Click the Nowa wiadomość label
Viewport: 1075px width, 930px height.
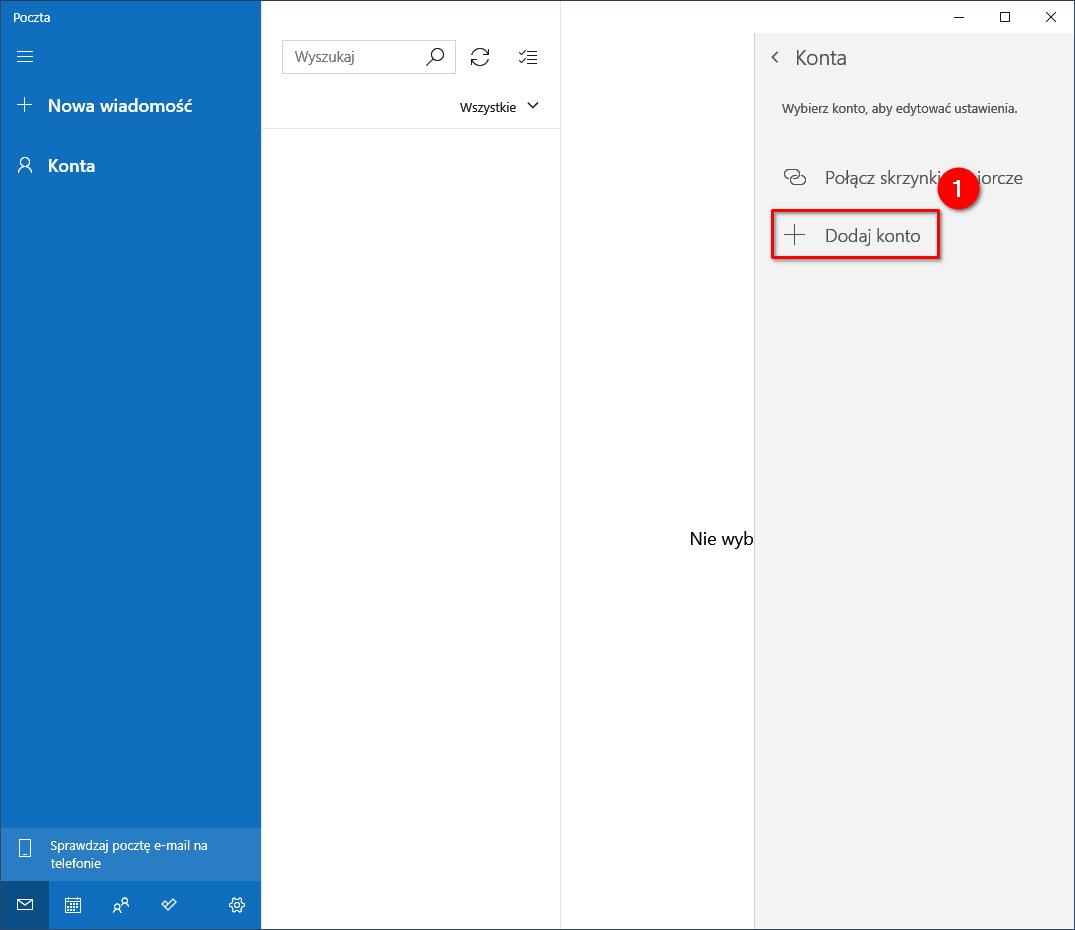(120, 106)
